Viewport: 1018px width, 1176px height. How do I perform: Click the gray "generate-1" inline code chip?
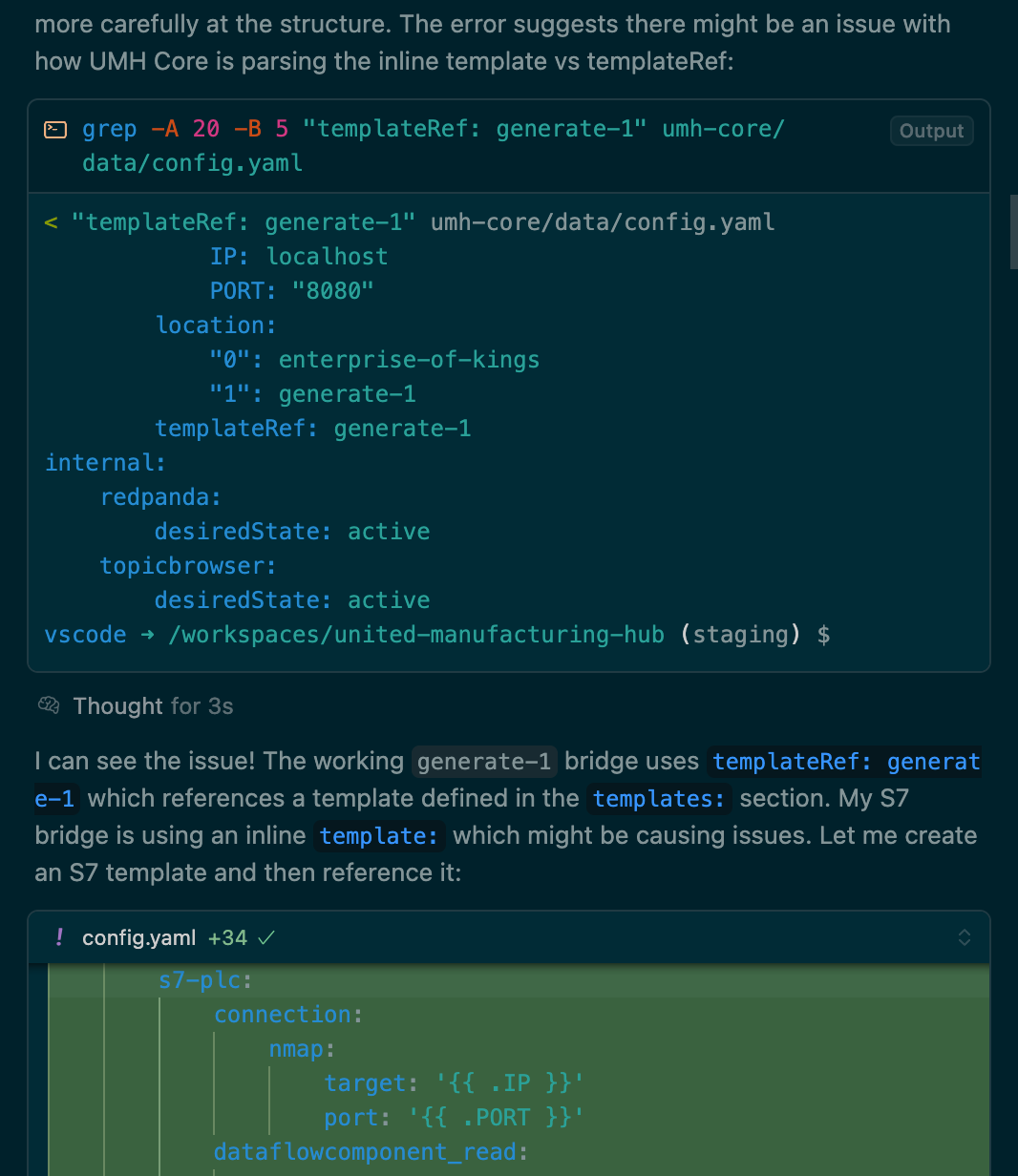pos(485,761)
